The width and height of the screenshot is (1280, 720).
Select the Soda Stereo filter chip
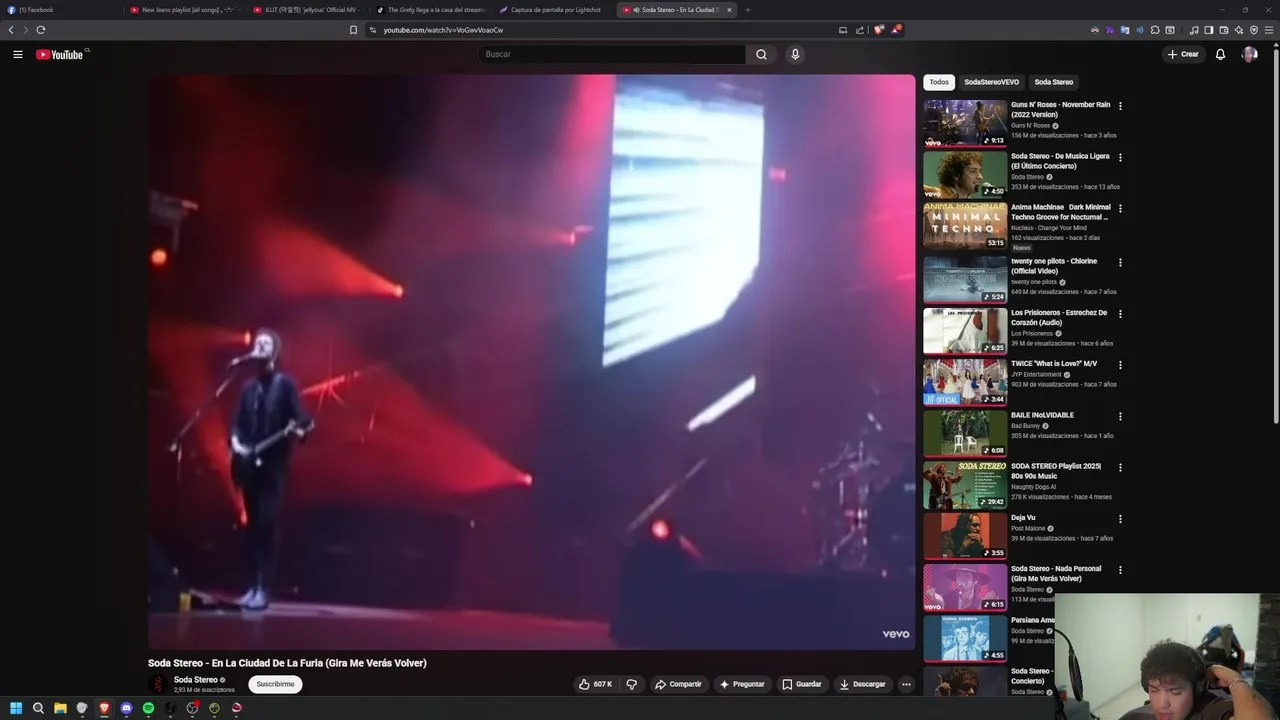(x=1053, y=82)
